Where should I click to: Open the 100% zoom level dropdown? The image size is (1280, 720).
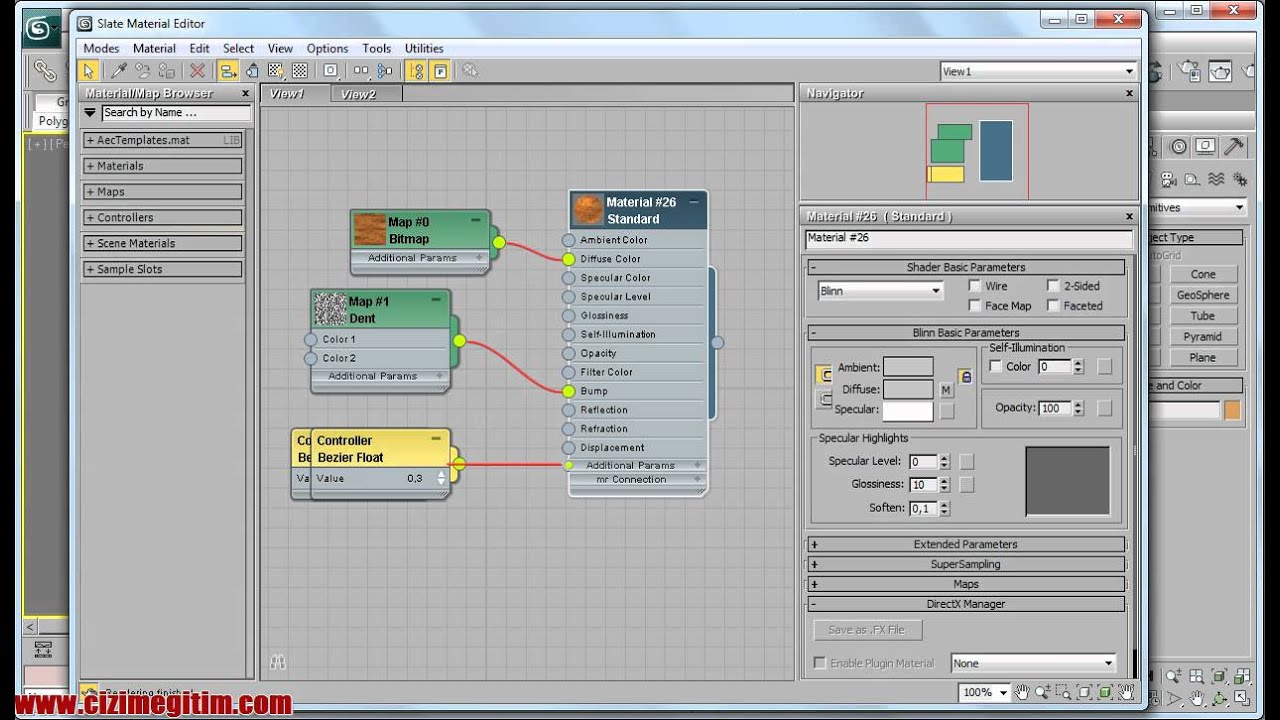(x=985, y=692)
